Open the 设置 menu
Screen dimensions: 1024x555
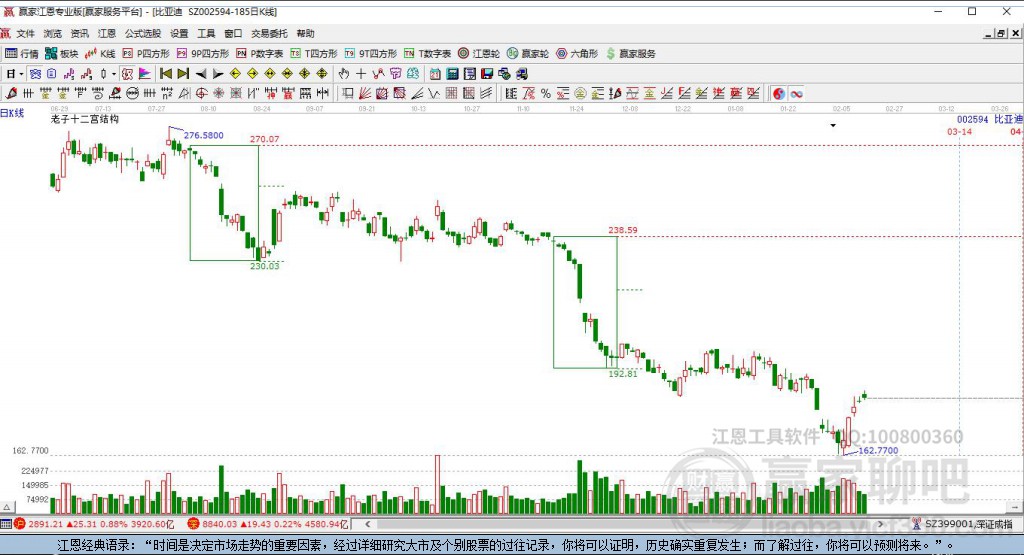[x=179, y=33]
